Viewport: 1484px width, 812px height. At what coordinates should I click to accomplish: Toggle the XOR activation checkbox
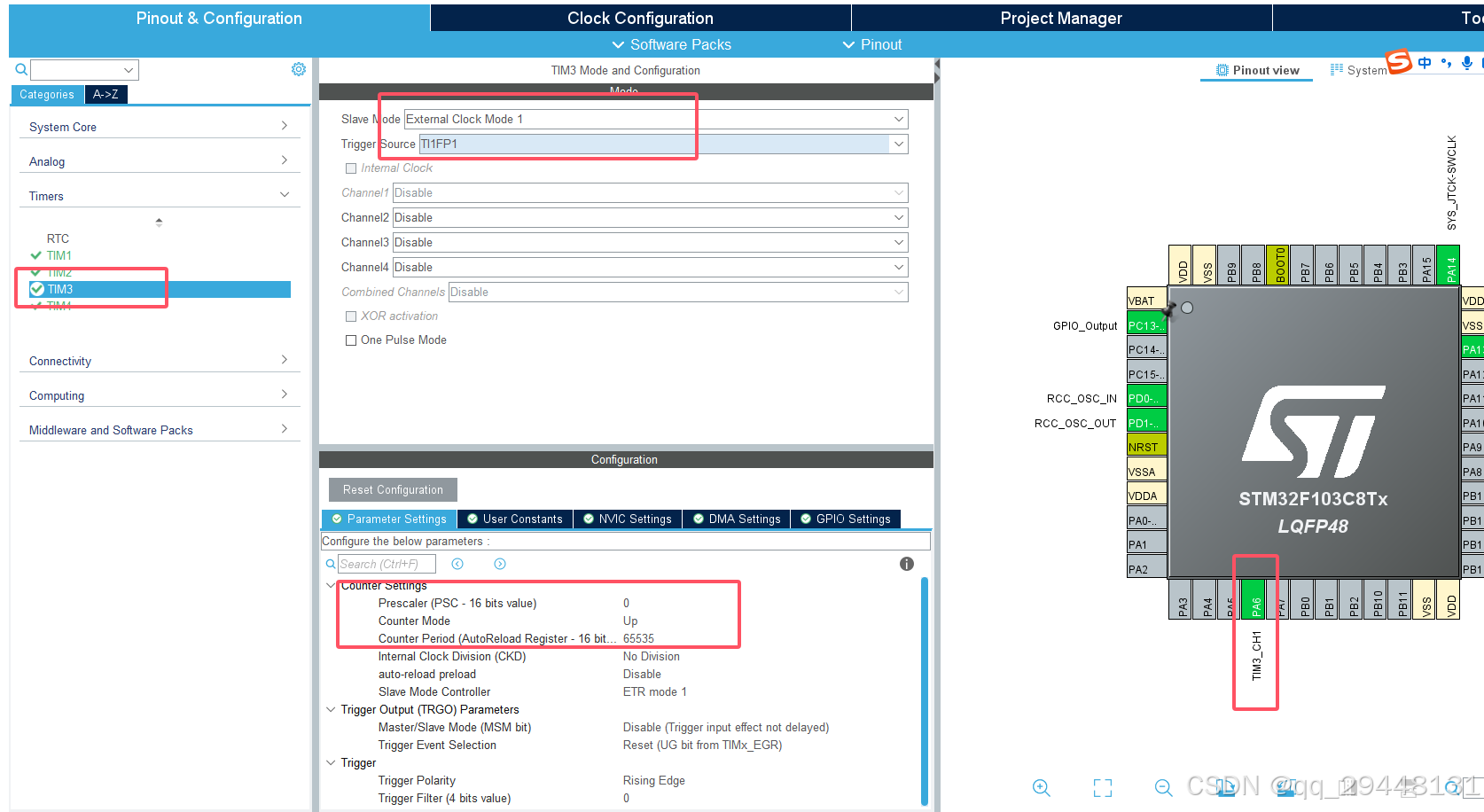point(351,316)
